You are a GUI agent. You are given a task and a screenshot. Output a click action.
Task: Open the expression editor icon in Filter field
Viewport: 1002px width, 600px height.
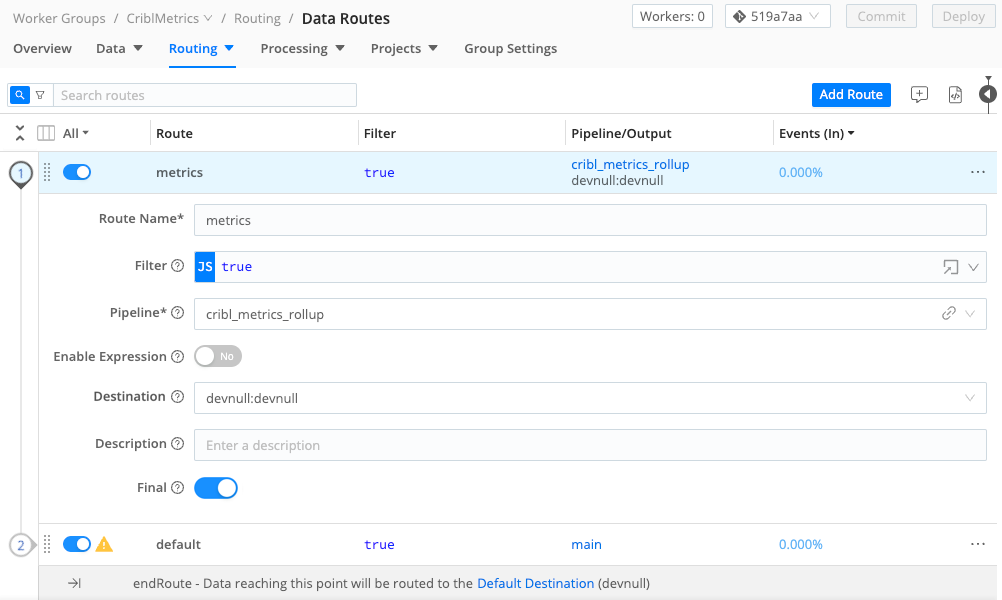click(951, 267)
